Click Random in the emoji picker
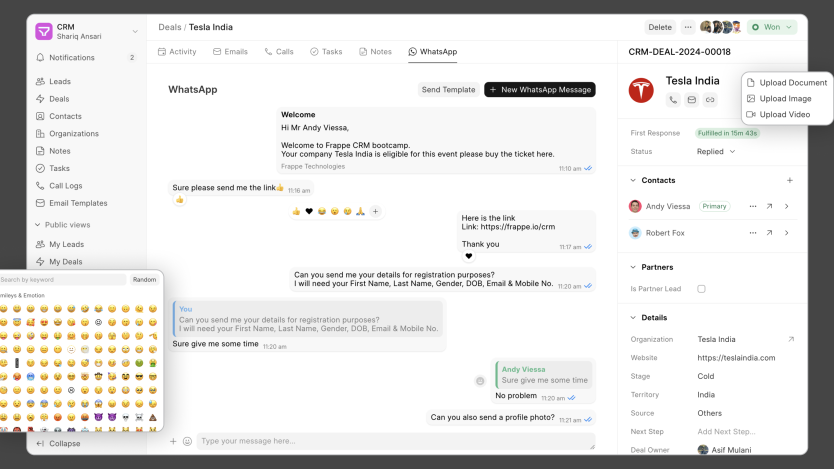Viewport: 834px width, 469px height. click(144, 280)
